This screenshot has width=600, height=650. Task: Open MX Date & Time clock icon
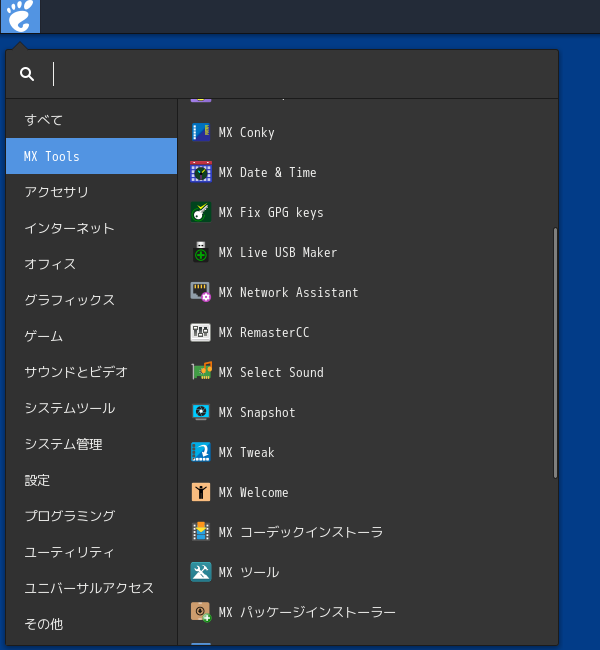click(x=201, y=172)
